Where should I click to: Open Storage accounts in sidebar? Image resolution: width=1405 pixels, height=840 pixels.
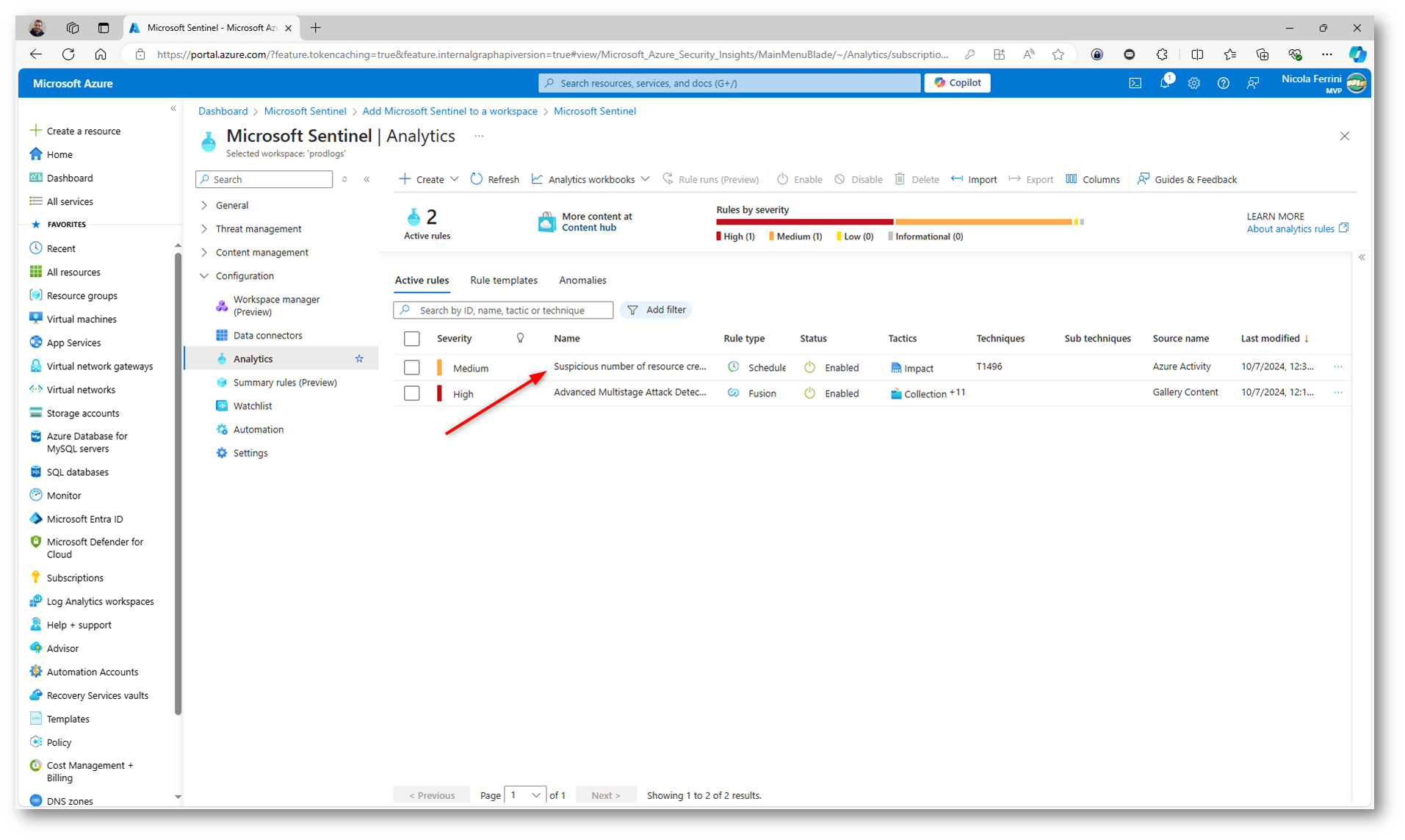(74, 413)
